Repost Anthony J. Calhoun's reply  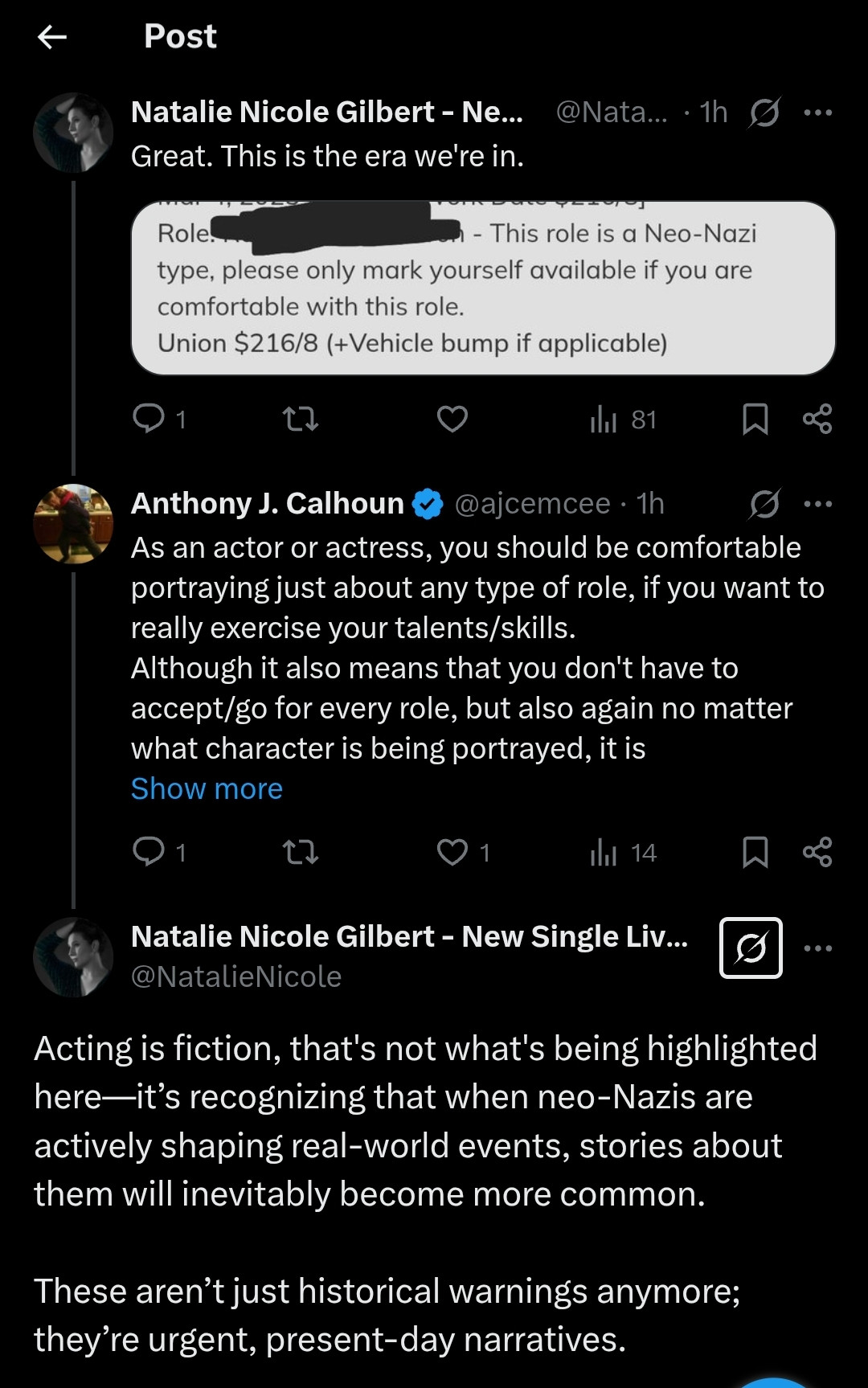coord(301,852)
